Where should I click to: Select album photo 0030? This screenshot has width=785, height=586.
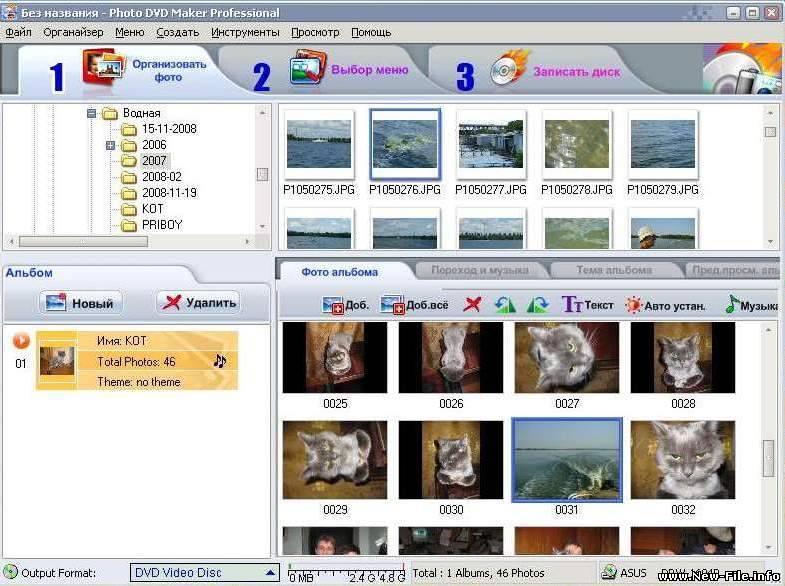coord(451,460)
